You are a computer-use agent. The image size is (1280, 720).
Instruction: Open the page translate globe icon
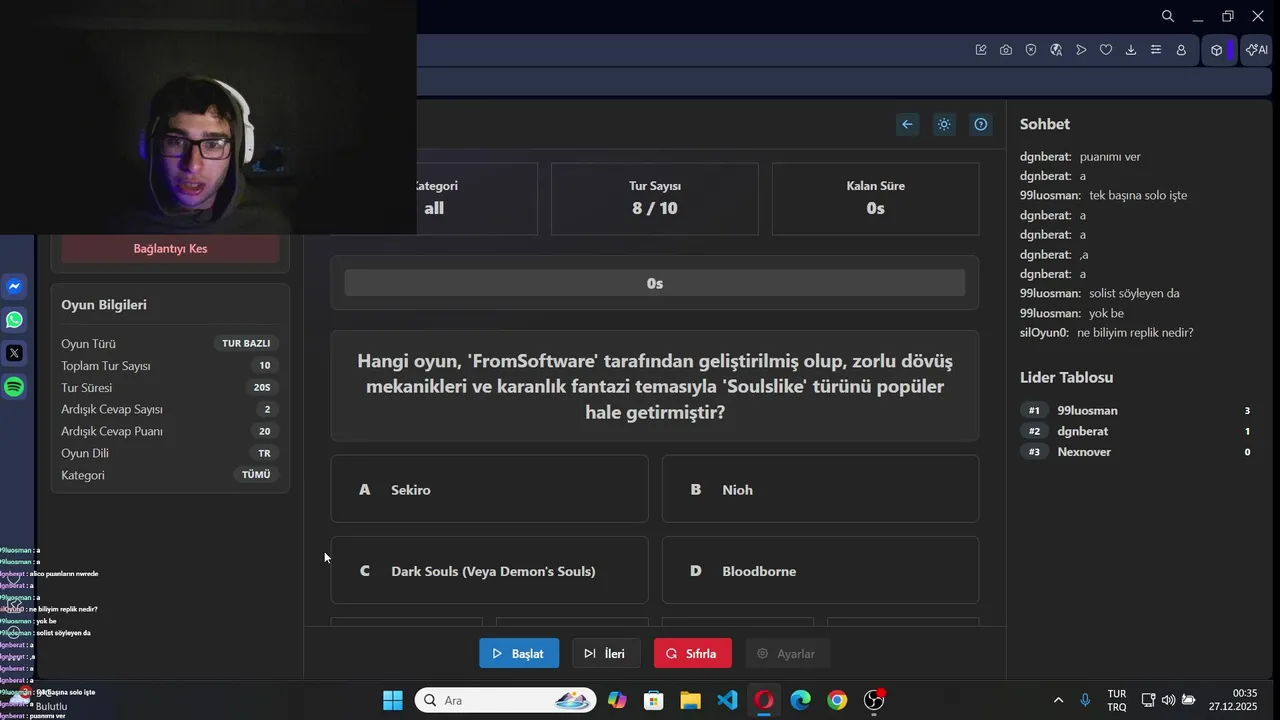(1056, 50)
